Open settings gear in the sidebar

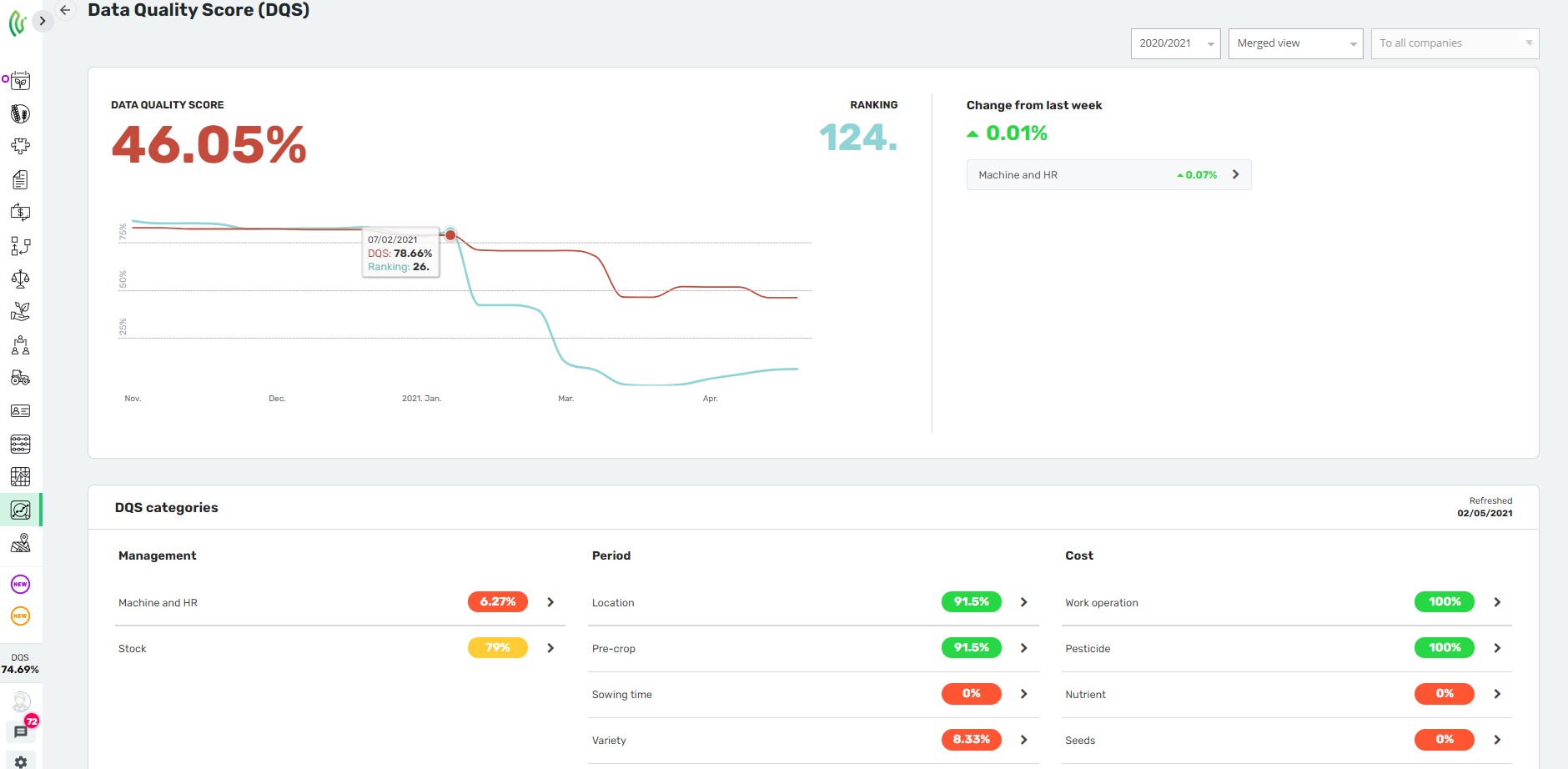(21, 761)
